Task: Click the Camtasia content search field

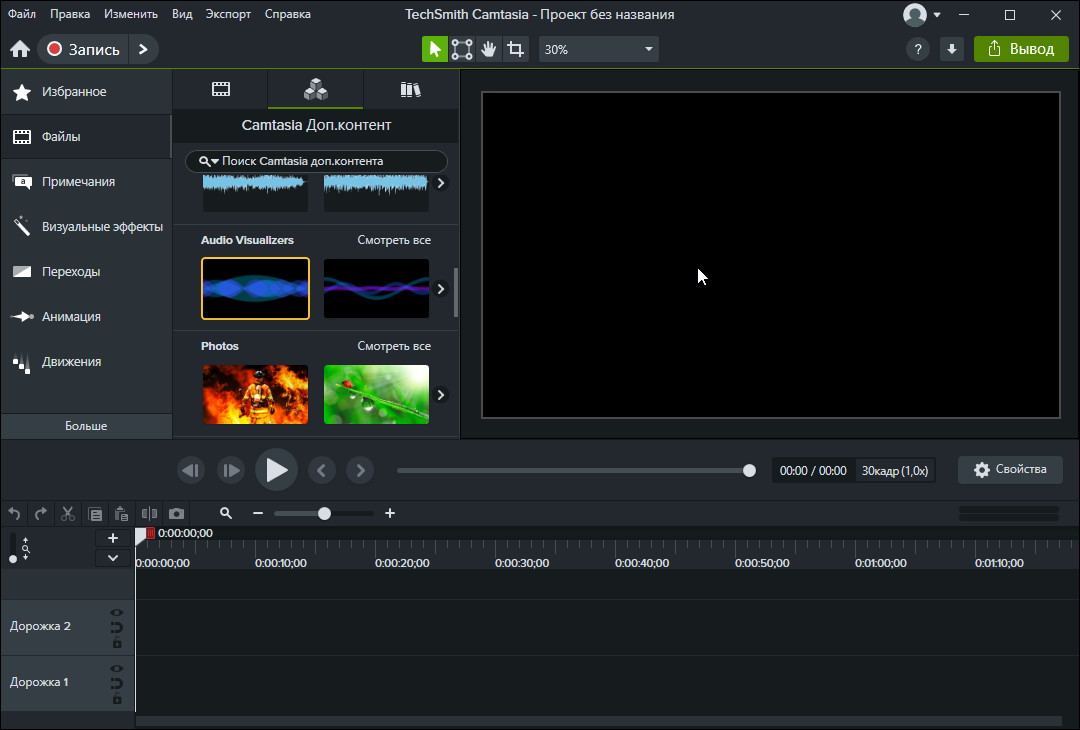Action: pos(316,161)
